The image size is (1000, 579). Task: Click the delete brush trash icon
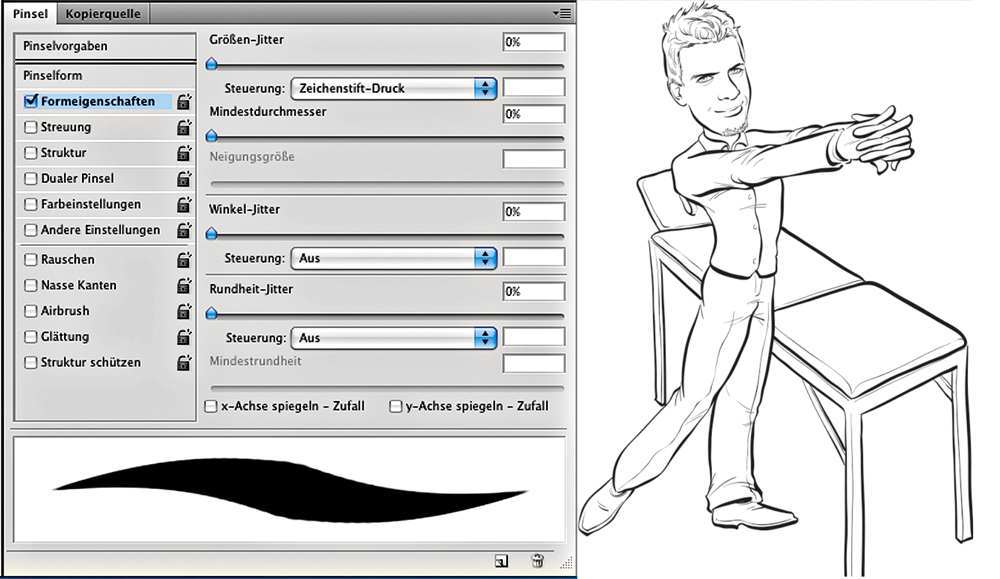click(538, 561)
